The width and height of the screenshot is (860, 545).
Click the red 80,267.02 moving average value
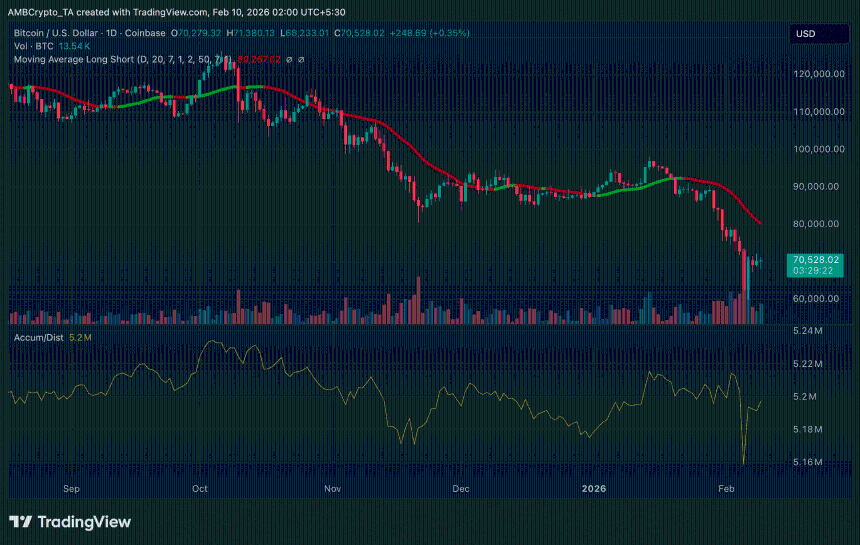pos(257,59)
